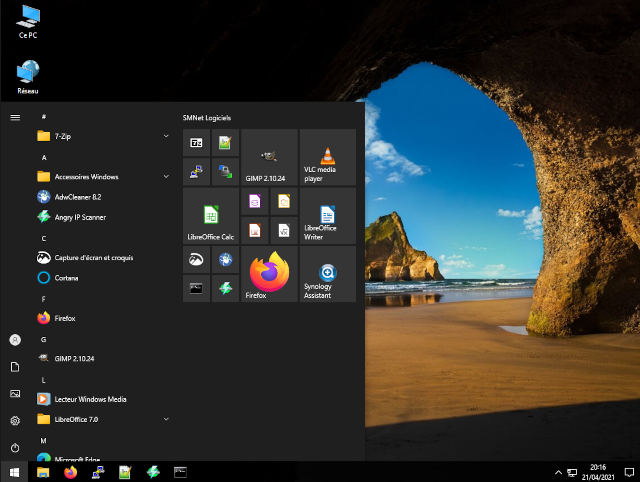640x482 pixels.
Task: Launch the LibreOffice Calc tile
Action: coord(211,216)
